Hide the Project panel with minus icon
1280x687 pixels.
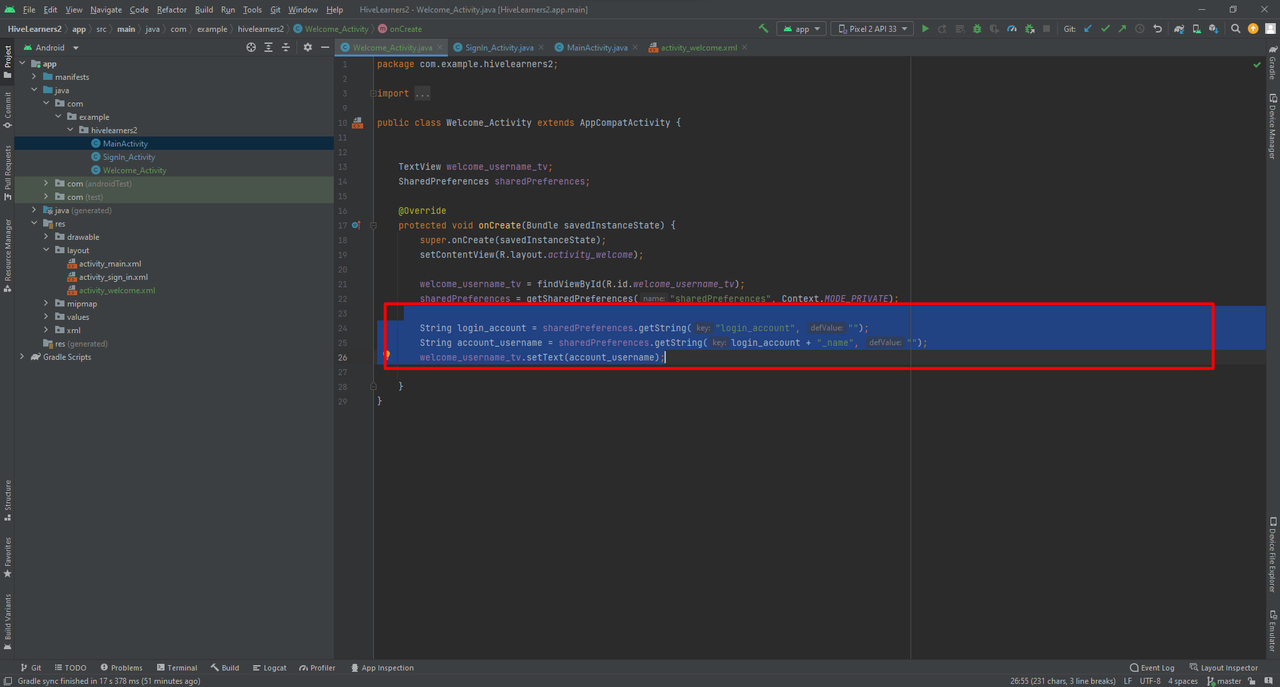click(325, 47)
